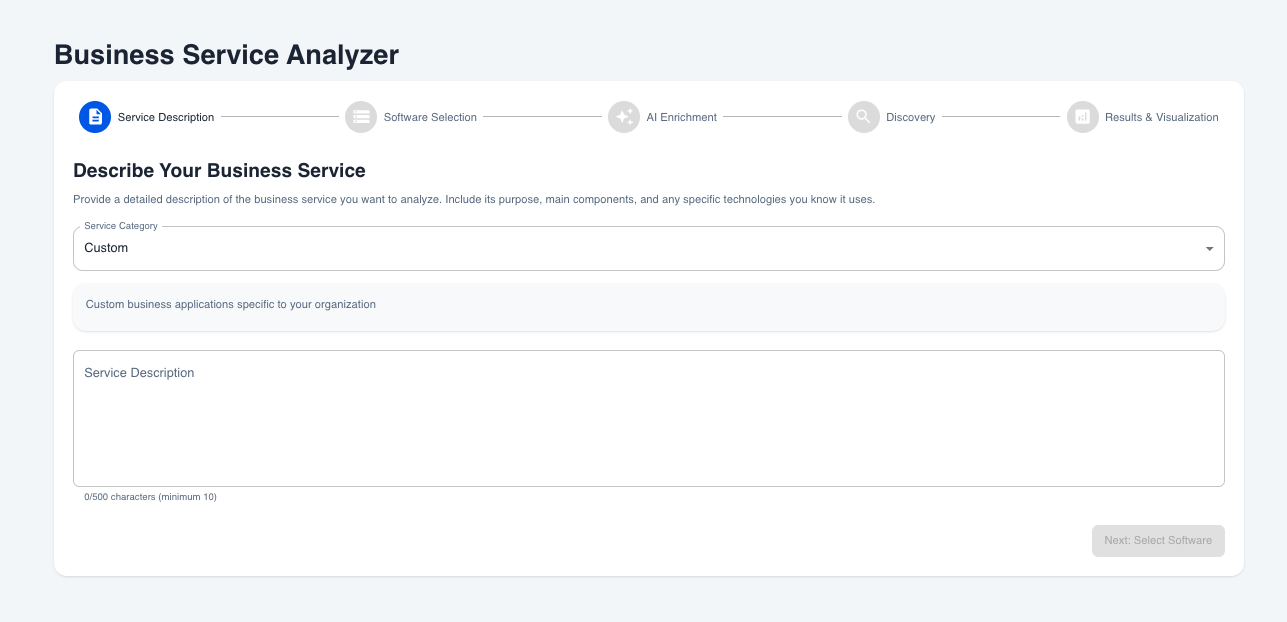
Task: Click the custom business applications info box
Action: click(648, 305)
